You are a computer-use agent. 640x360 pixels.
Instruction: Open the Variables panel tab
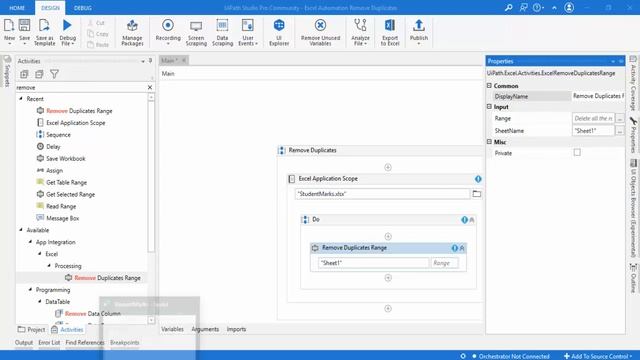coord(172,329)
